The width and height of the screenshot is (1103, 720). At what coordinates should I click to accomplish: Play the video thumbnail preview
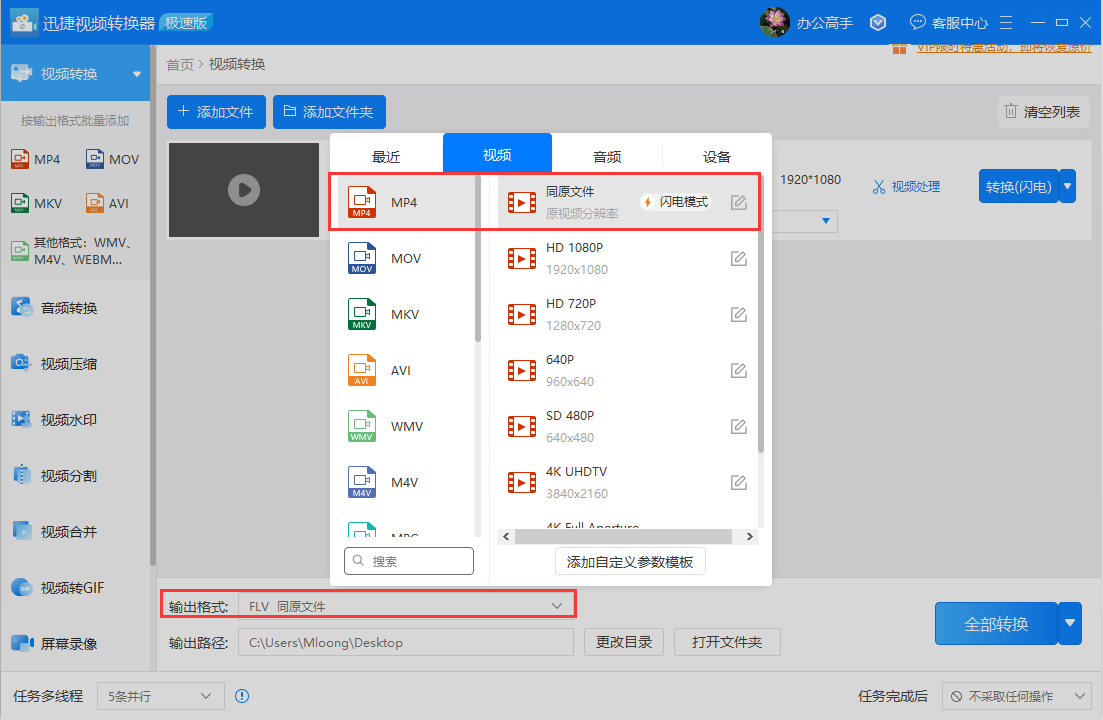[243, 189]
